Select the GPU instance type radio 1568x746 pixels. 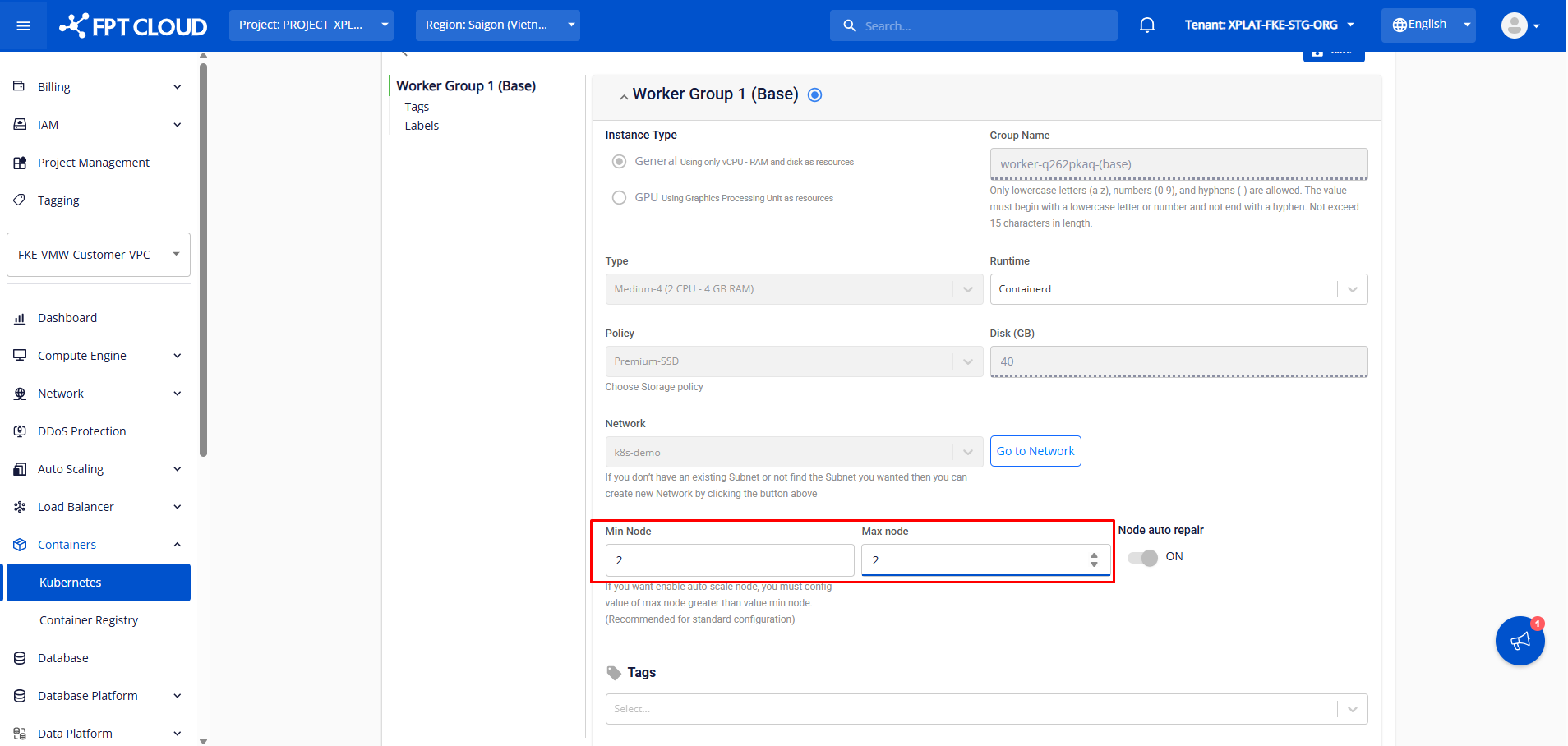click(x=619, y=198)
